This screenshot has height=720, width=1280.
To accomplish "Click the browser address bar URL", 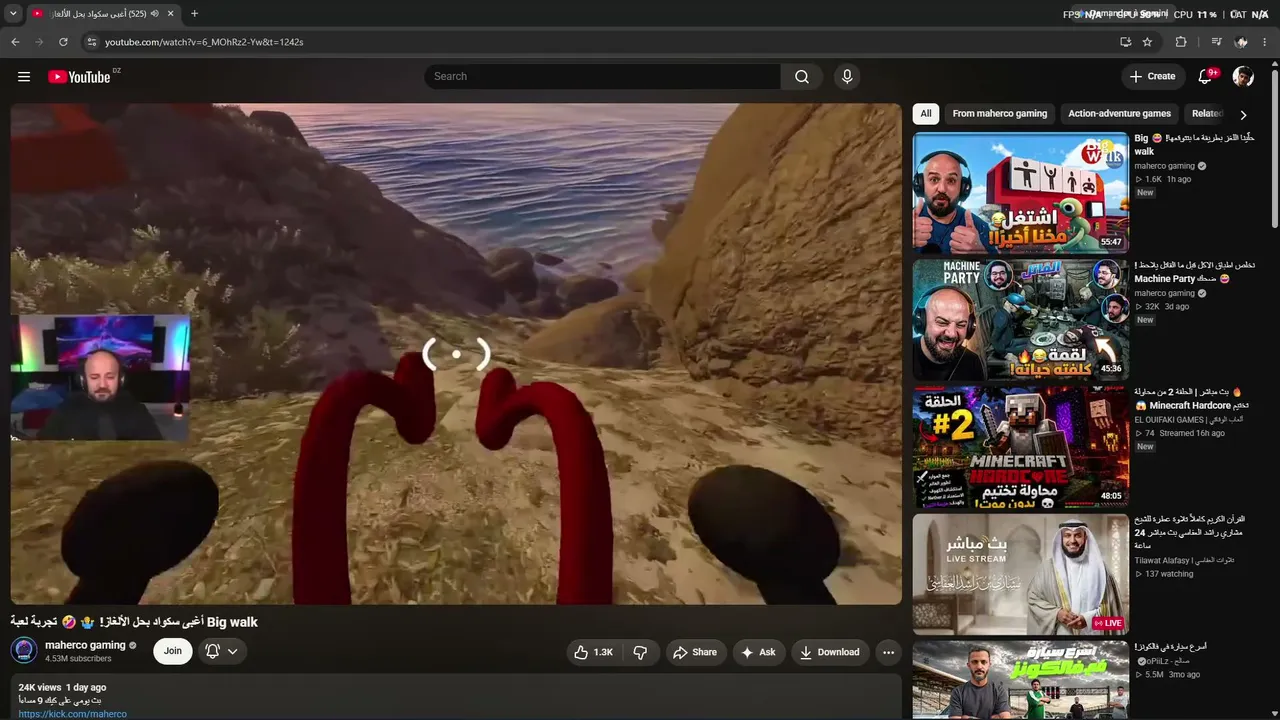I will point(204,42).
